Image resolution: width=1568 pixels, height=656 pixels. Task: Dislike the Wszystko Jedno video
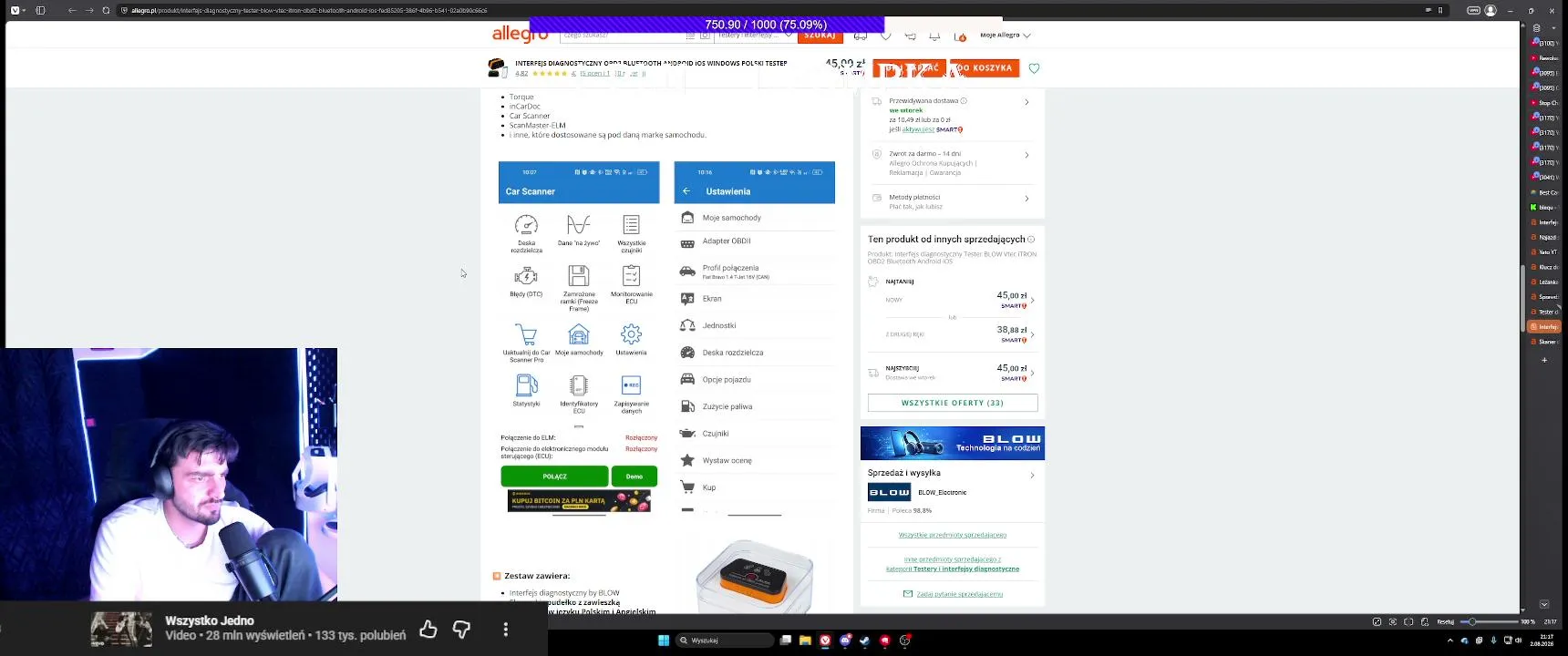pyautogui.click(x=461, y=629)
